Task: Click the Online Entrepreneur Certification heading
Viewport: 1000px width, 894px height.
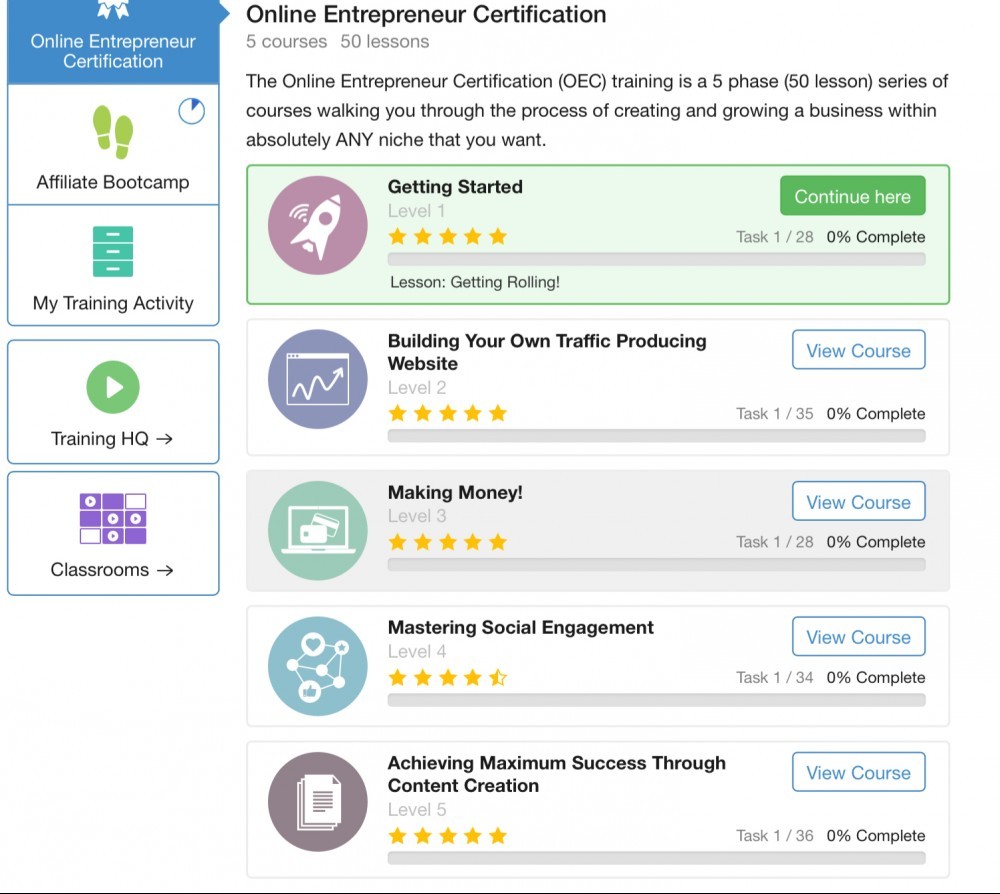Action: [426, 14]
